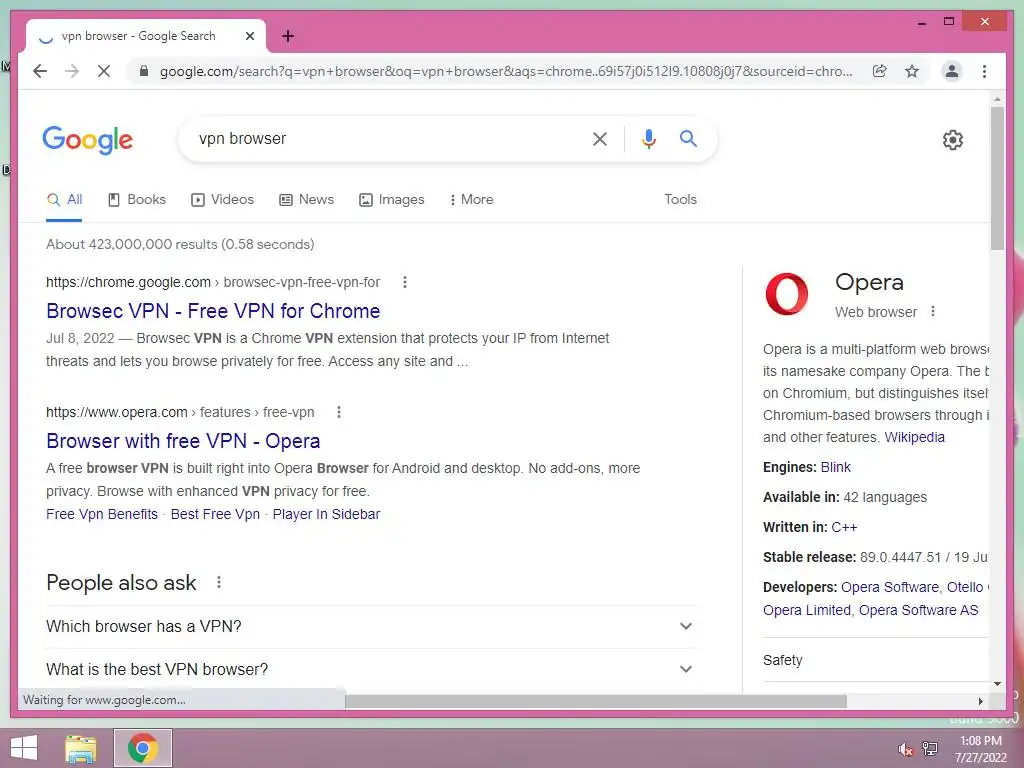
Task: Click https://chrome.google.com result URL
Action: click(x=128, y=282)
